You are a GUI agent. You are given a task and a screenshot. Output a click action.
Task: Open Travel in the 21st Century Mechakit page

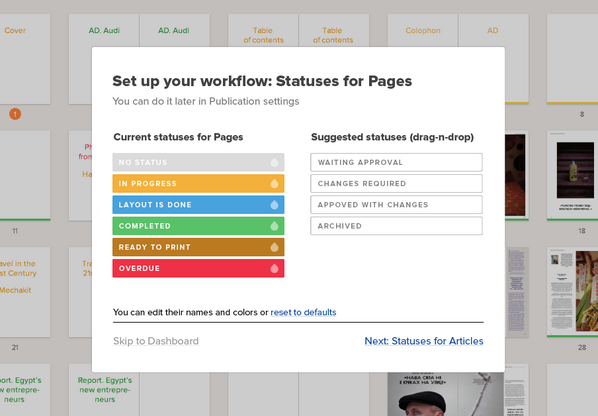point(25,292)
